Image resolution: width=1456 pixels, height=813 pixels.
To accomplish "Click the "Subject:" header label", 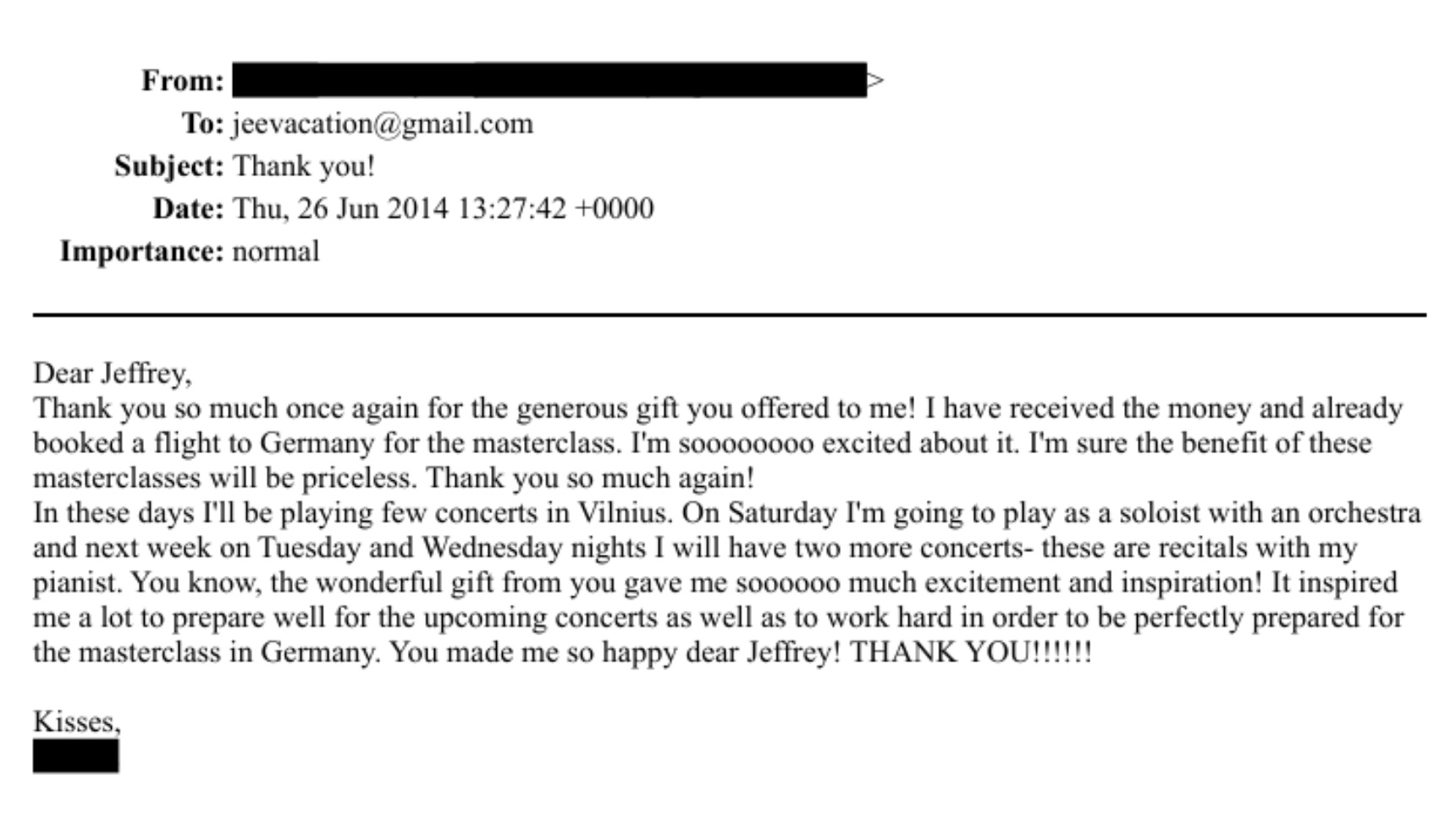I will pos(169,166).
